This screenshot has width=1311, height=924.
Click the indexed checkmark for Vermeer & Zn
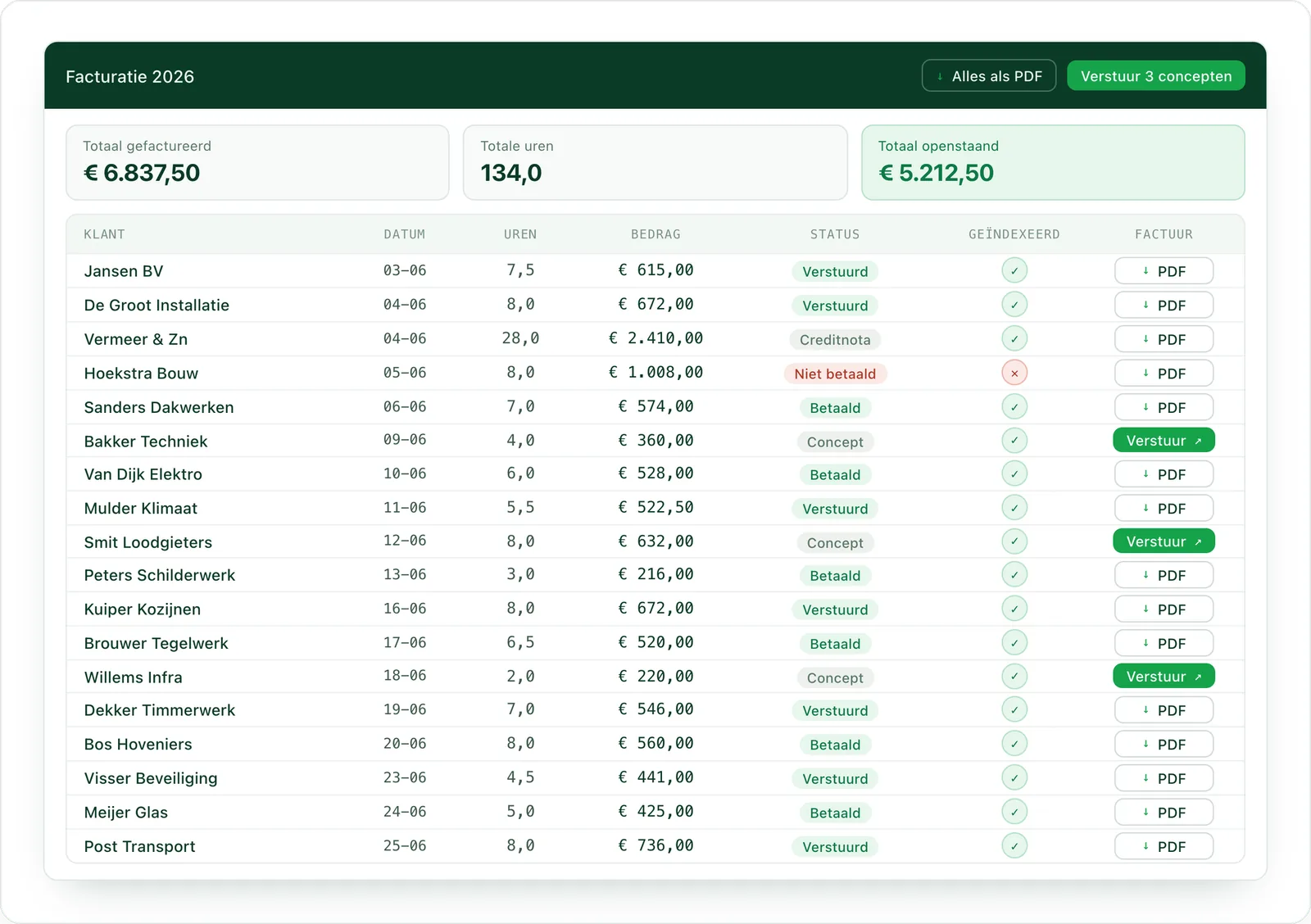point(1014,339)
